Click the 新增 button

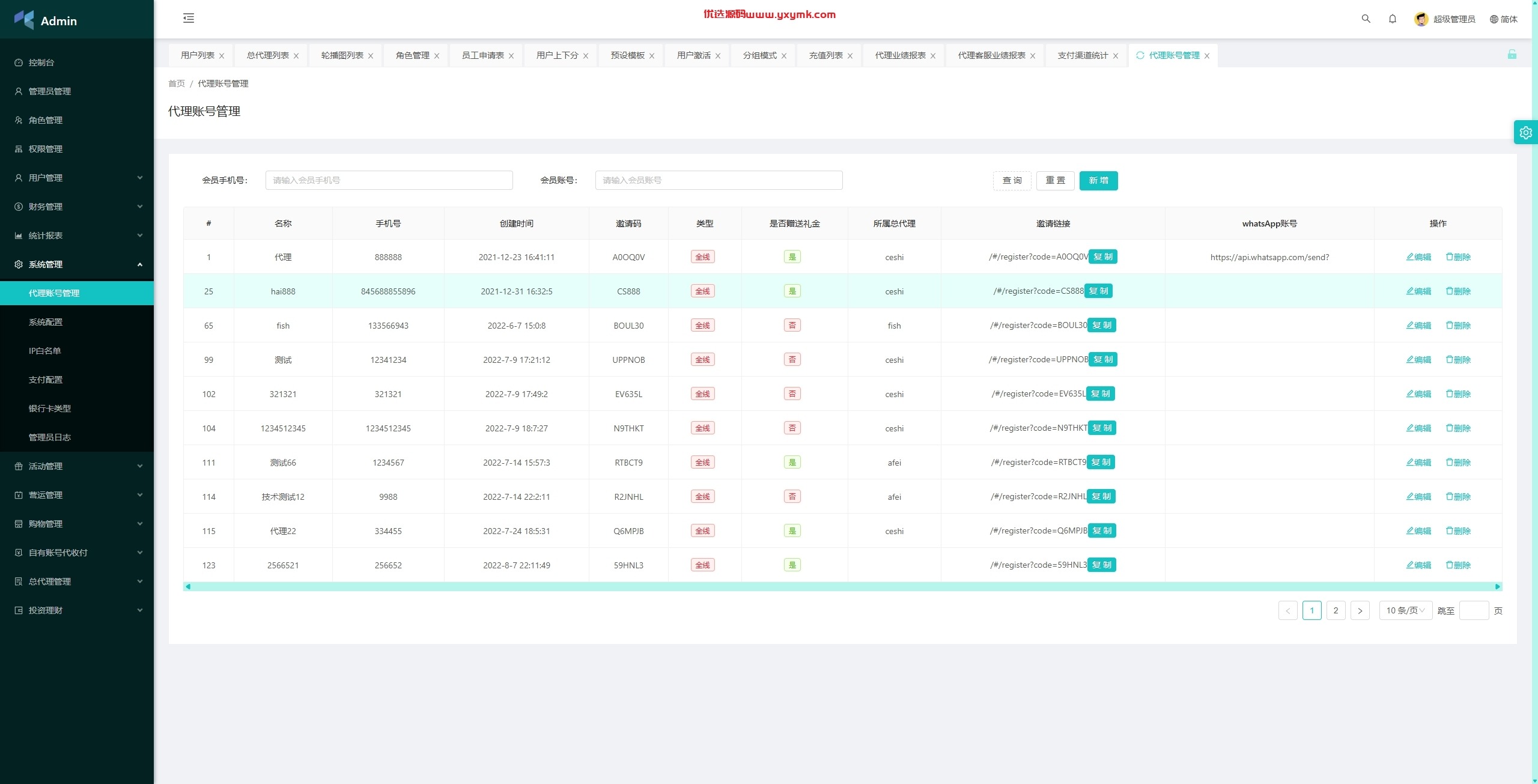coord(1098,181)
